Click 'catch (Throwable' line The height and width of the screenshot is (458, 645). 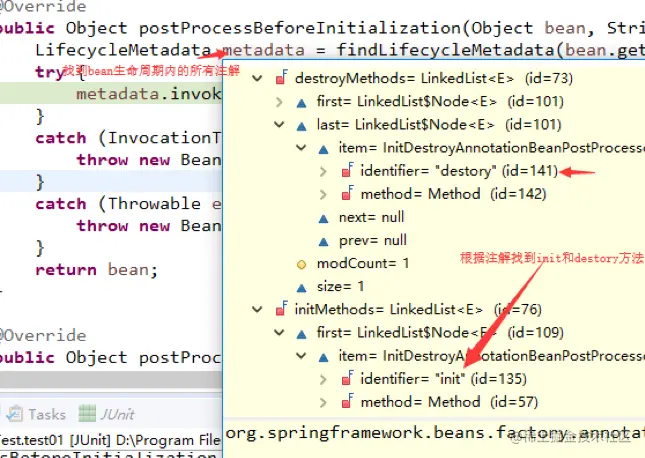pos(128,204)
